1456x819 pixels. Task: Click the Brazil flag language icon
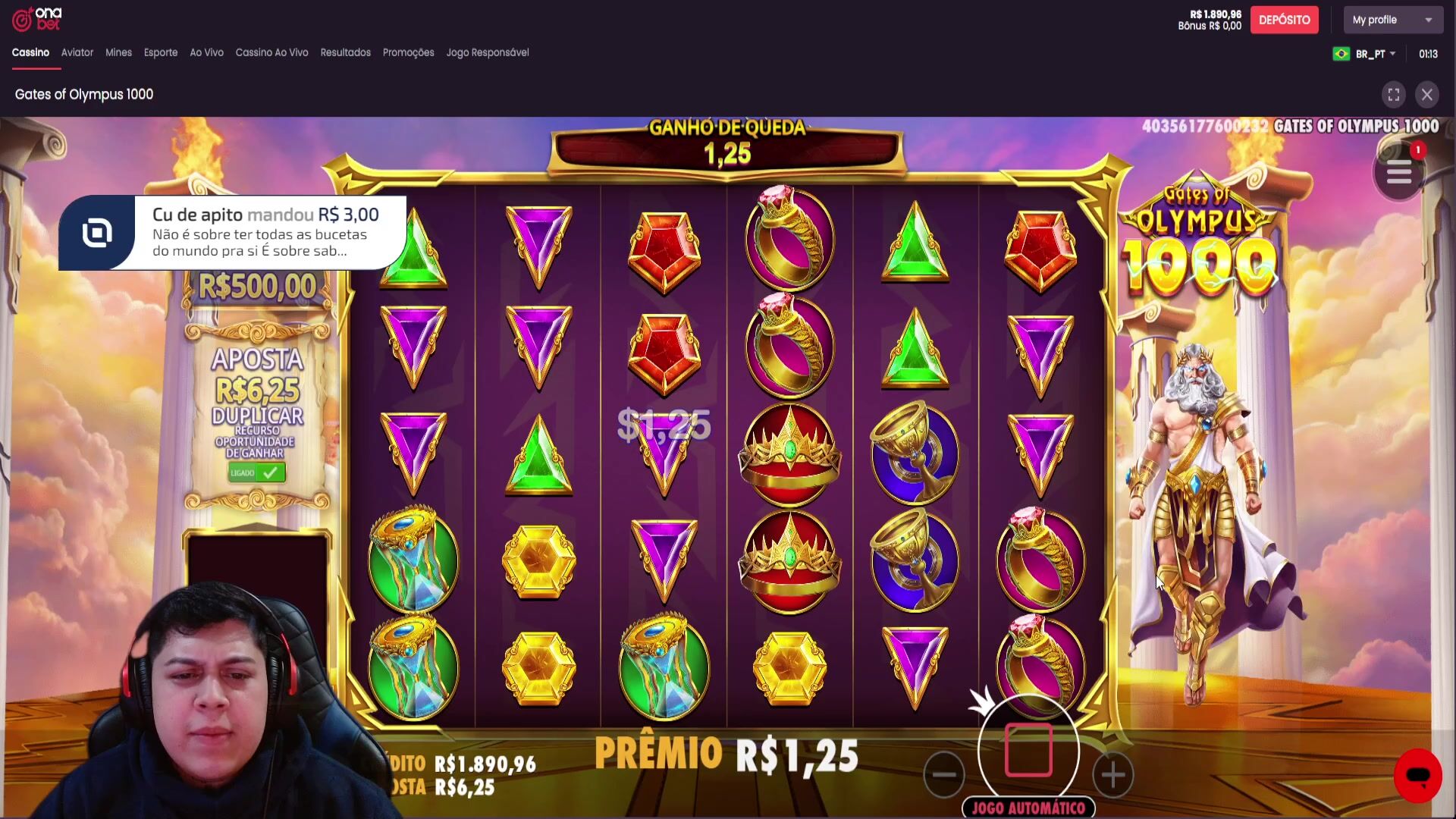tap(1341, 54)
